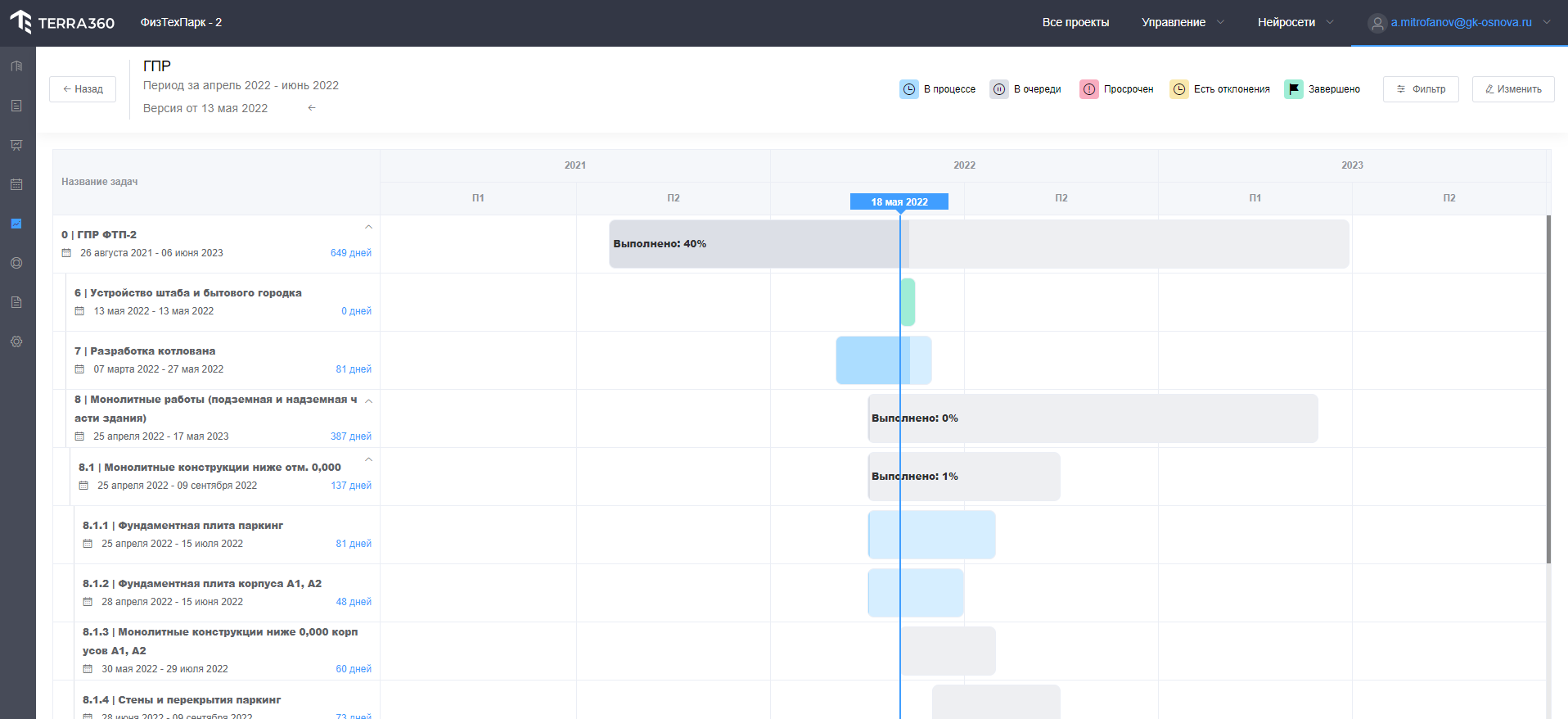1568x719 pixels.
Task: Click the red 'Просрочен' status icon
Action: pyautogui.click(x=1089, y=89)
